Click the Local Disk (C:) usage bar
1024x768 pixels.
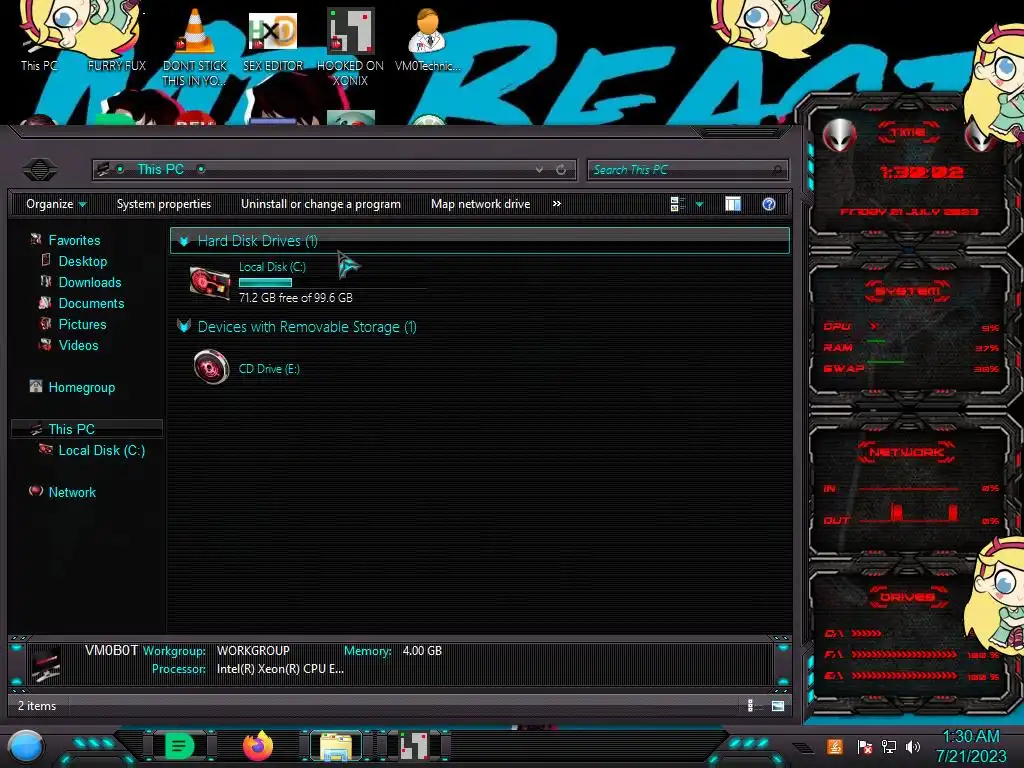pos(265,283)
